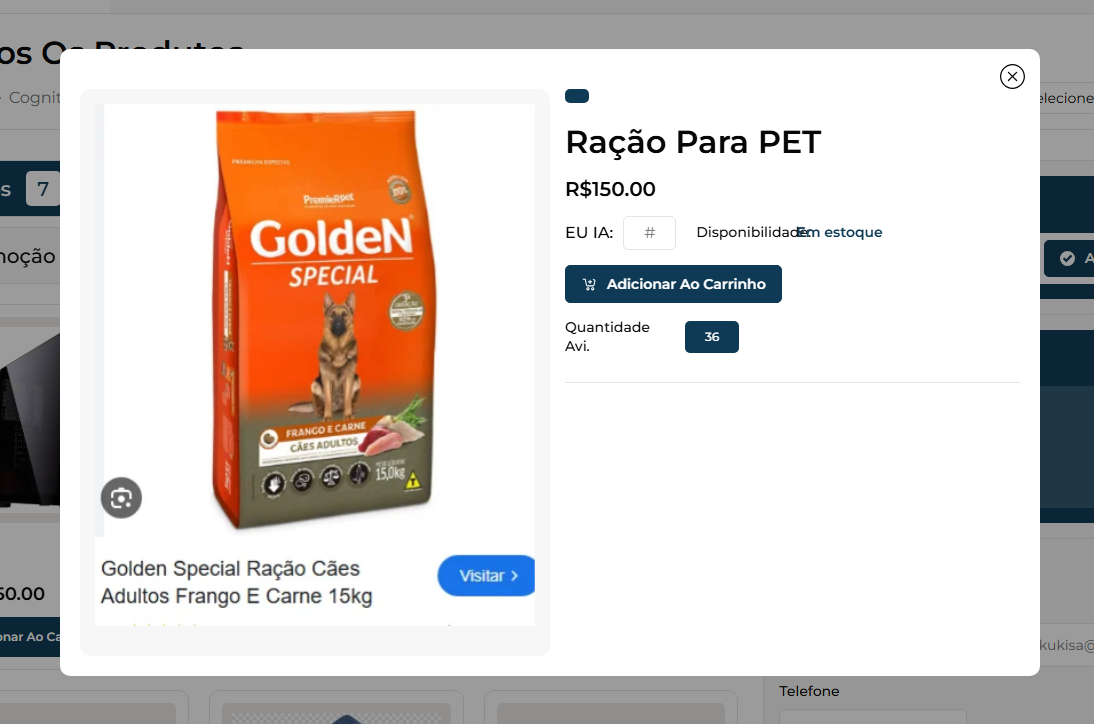This screenshot has width=1094, height=724.
Task: Click the small dark blue category badge
Action: pyautogui.click(x=577, y=96)
